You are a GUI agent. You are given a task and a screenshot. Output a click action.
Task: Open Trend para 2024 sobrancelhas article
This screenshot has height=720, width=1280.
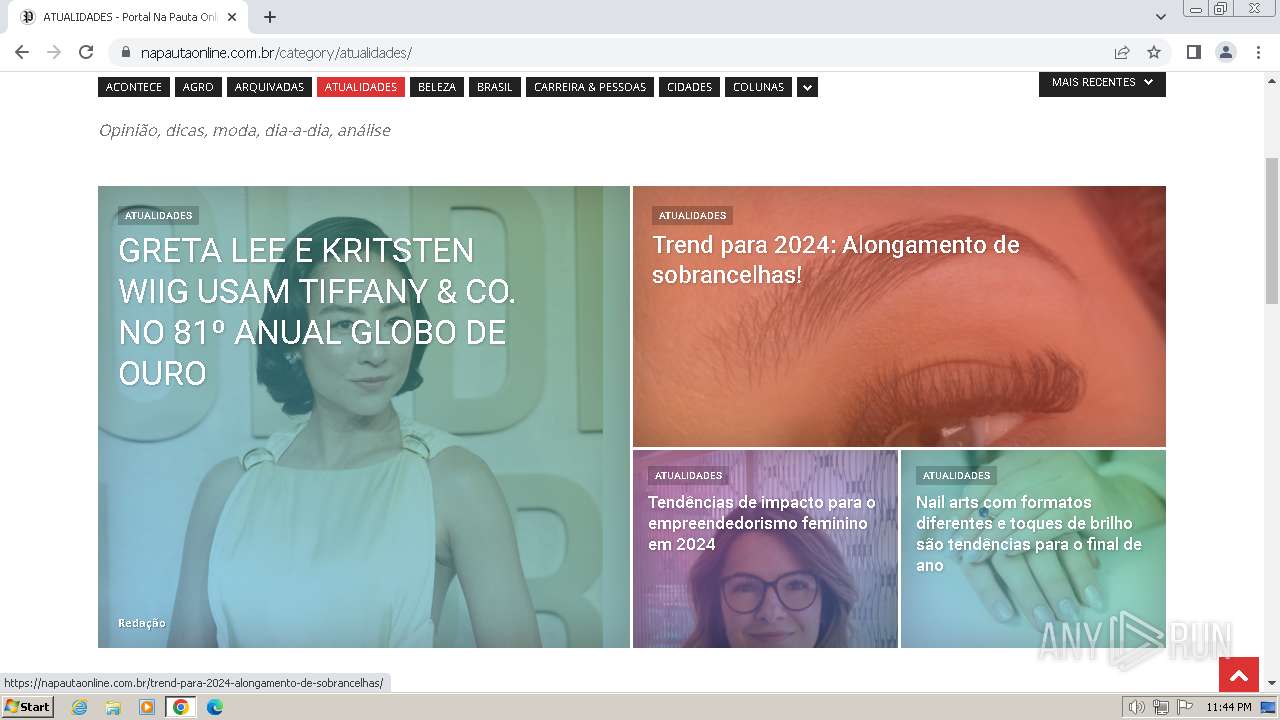836,259
